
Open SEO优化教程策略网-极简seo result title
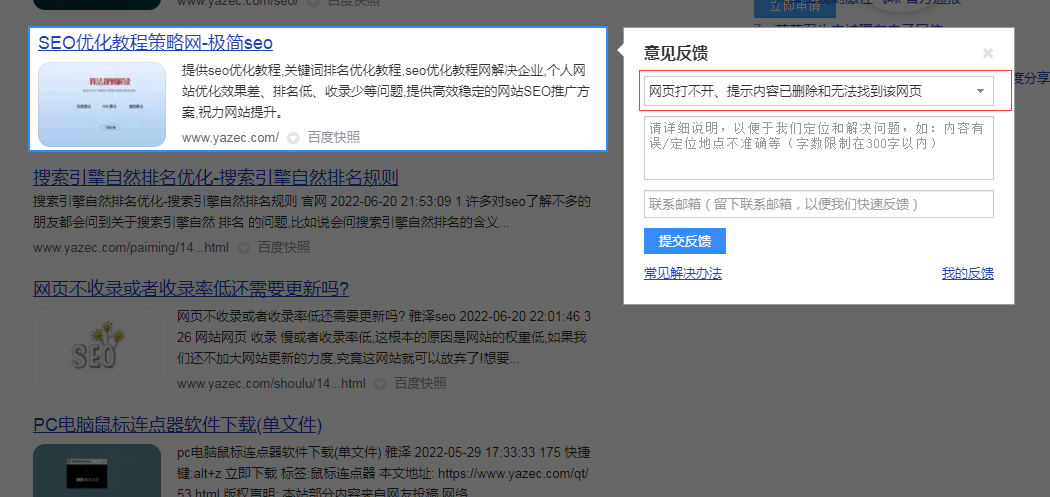coord(155,43)
